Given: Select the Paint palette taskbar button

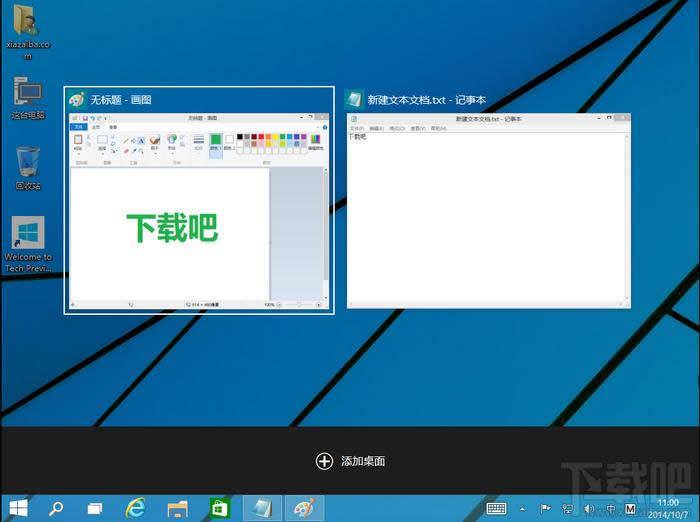Looking at the screenshot, I should pyautogui.click(x=300, y=508).
